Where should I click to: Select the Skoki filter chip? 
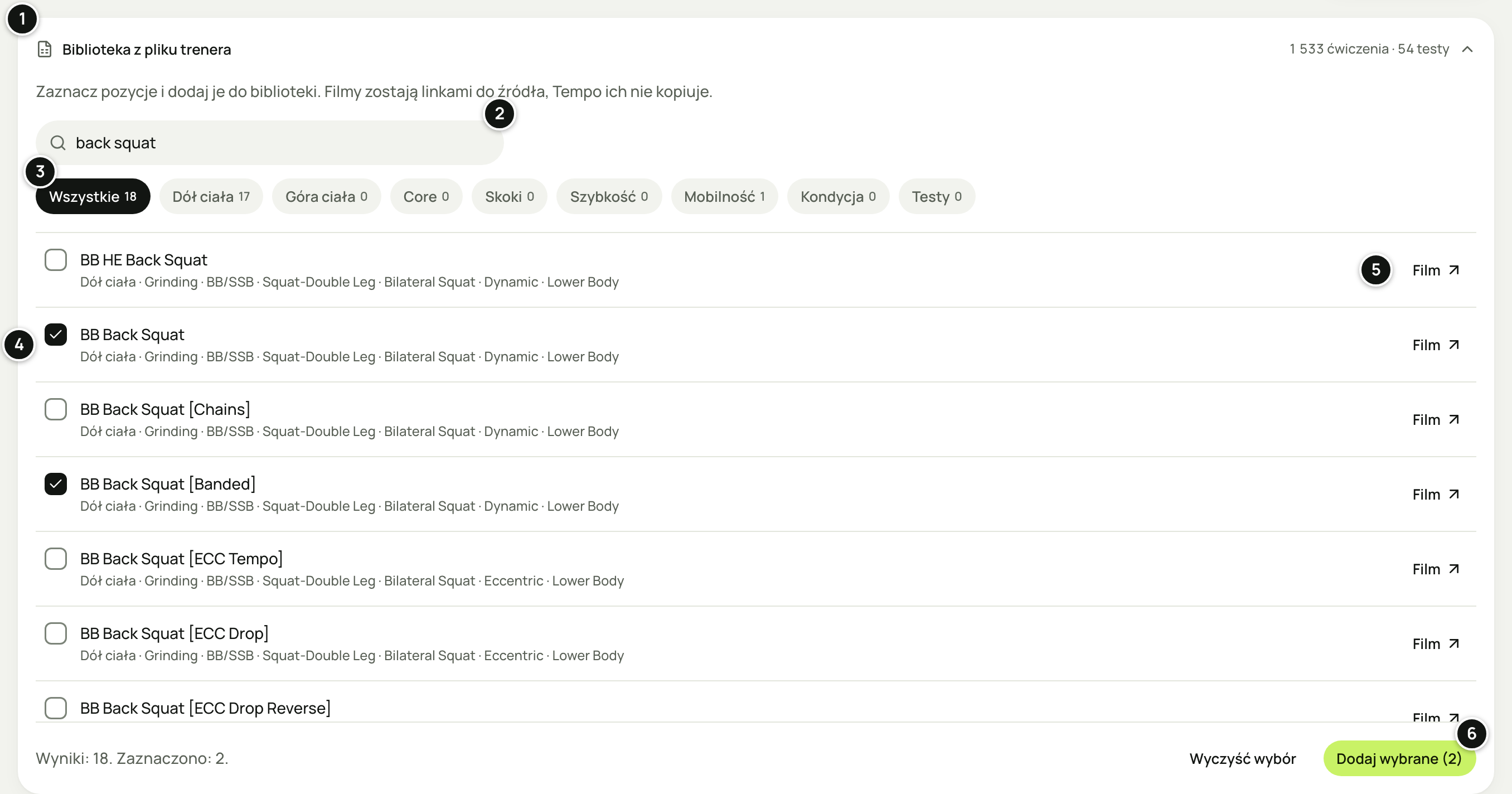510,197
